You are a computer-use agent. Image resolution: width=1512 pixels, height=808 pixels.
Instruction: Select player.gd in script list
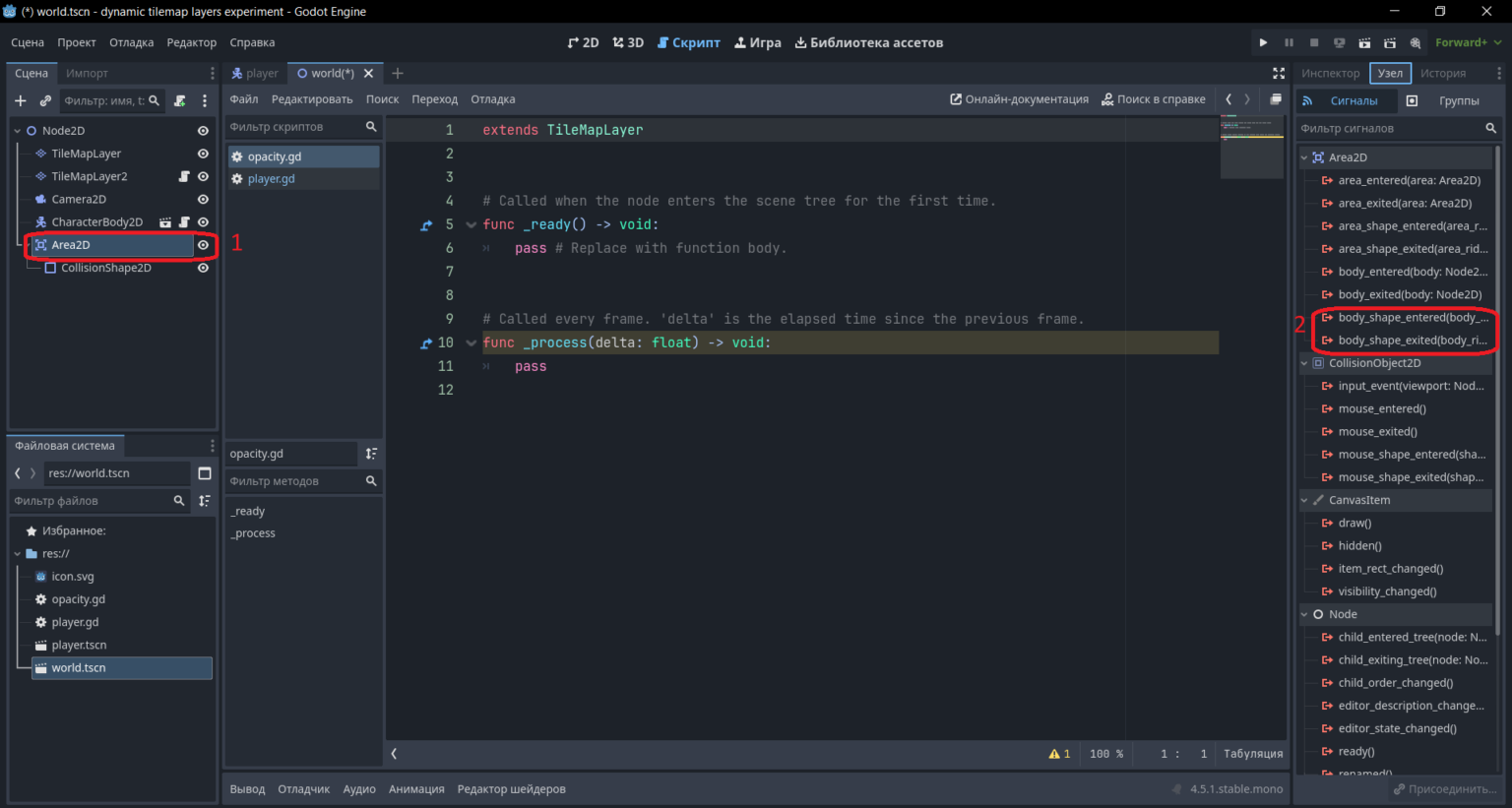(x=304, y=179)
